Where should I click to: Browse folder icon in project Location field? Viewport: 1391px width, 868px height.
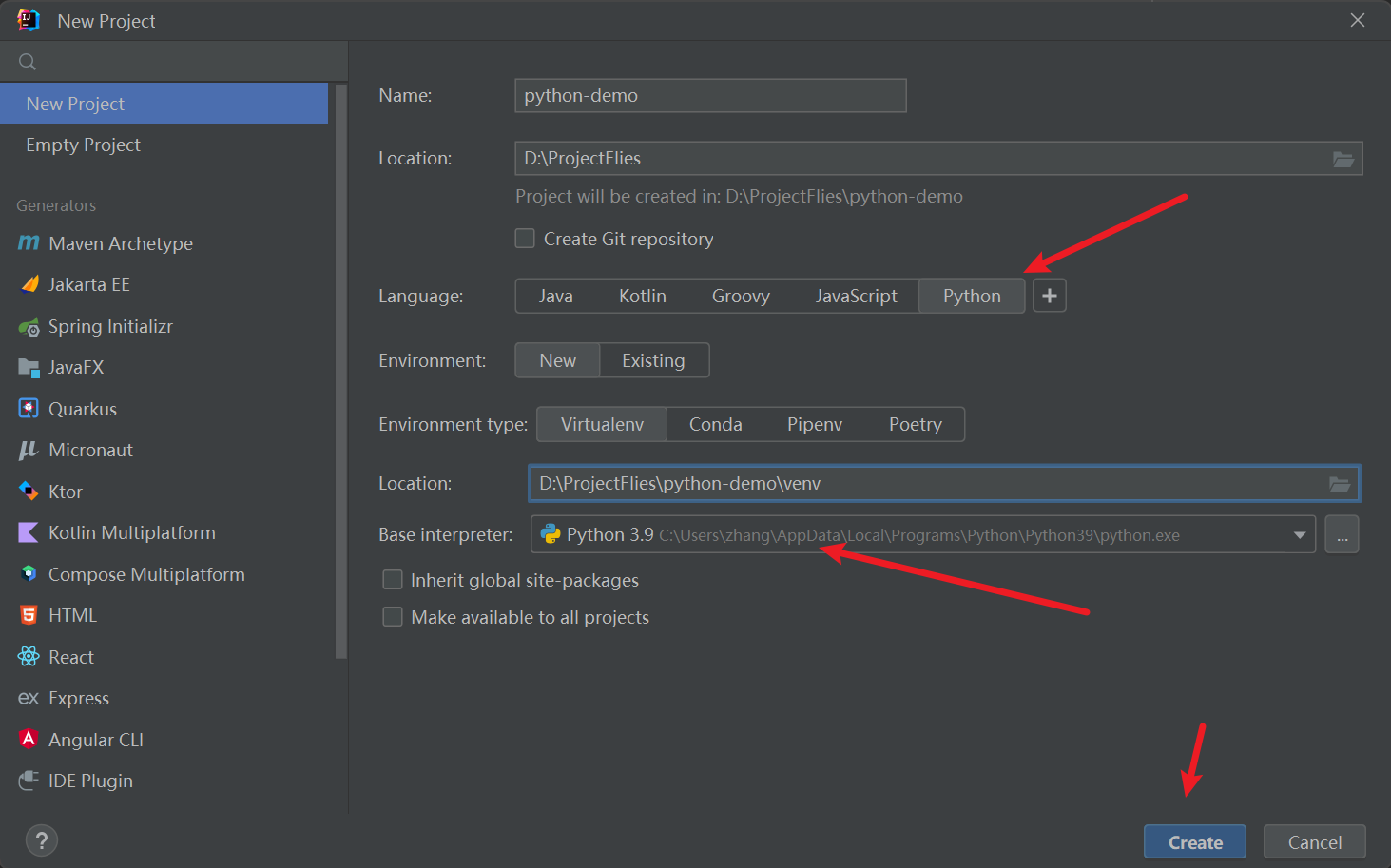tap(1343, 159)
